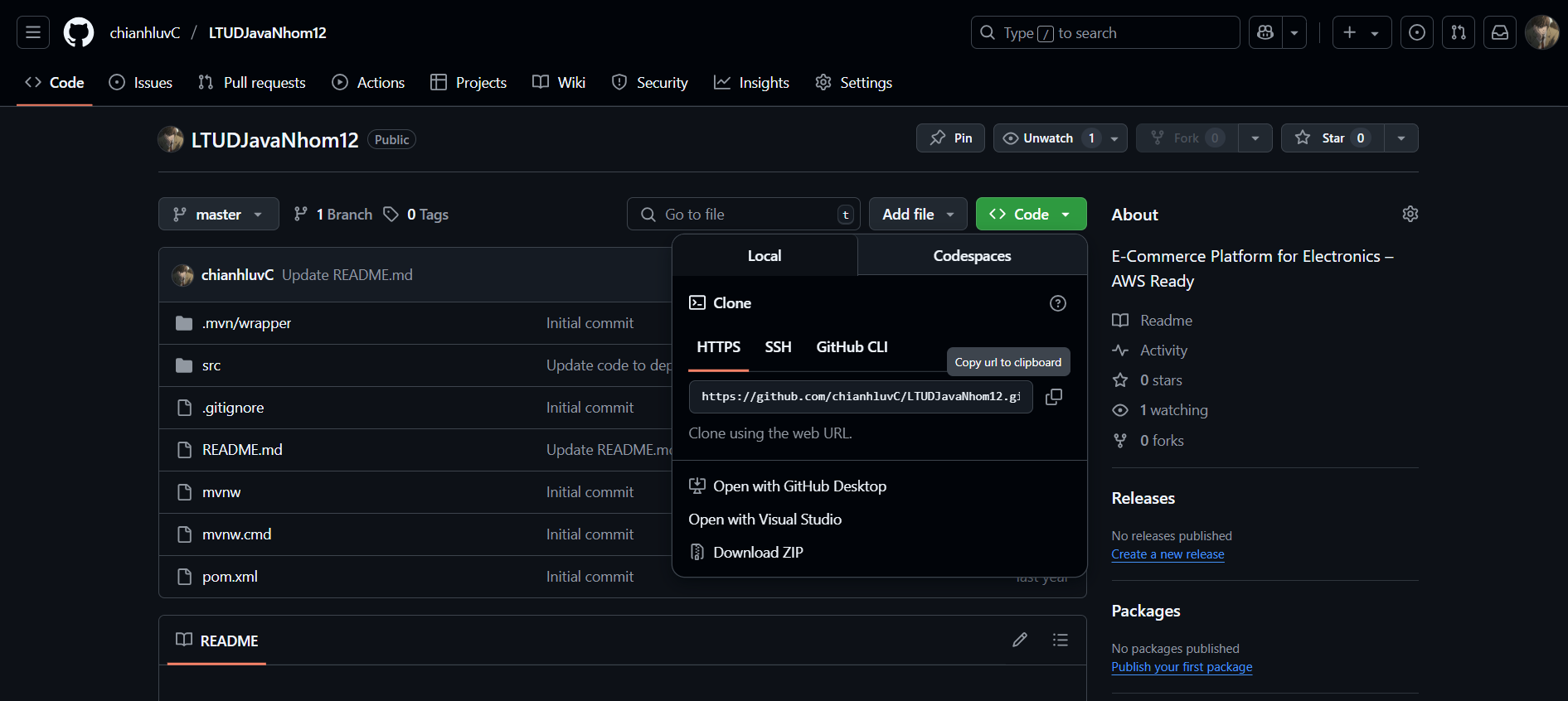Viewport: 1568px width, 701px height.
Task: Open the mvnw.cmd file
Action: tap(236, 534)
